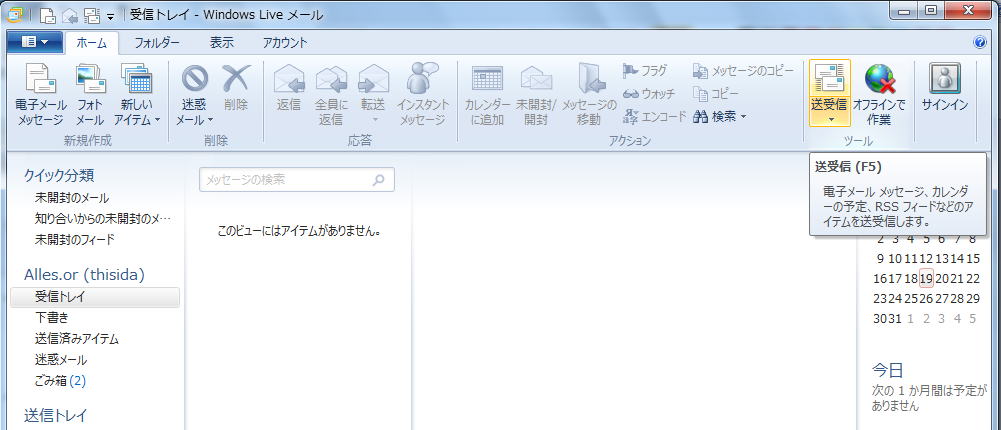This screenshot has height=430, width=1001.
Task: Open the 迷惑メール ribbon dropdown
Action: coord(194,94)
